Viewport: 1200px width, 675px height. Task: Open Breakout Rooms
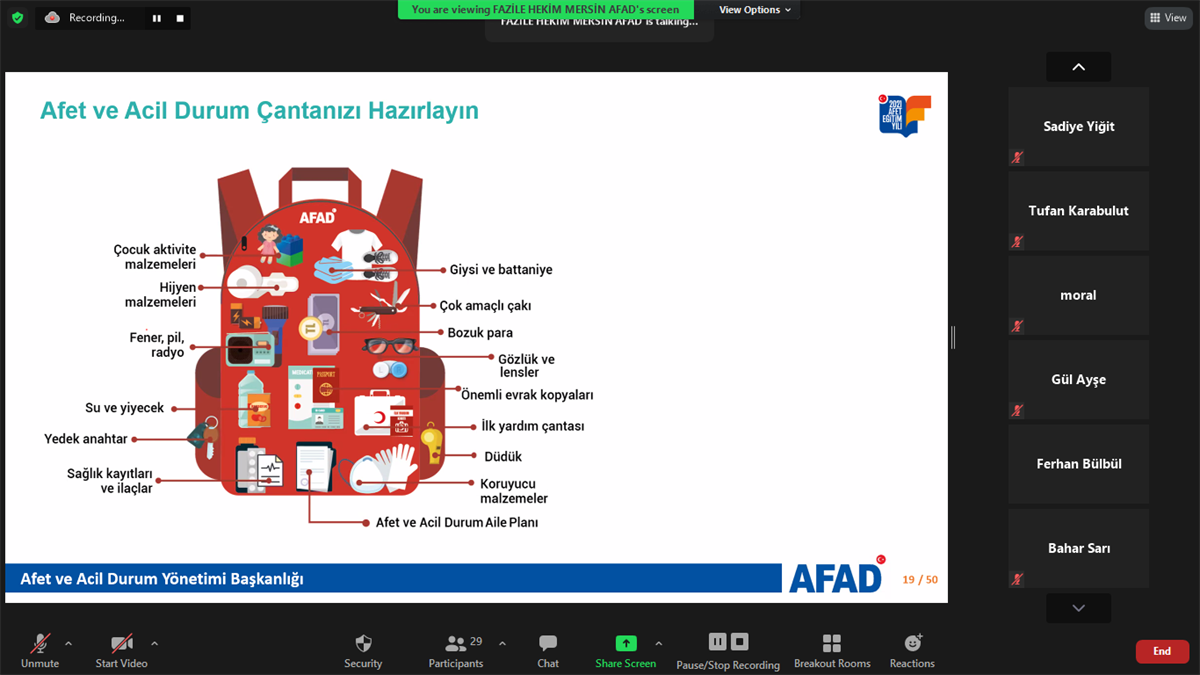click(832, 650)
